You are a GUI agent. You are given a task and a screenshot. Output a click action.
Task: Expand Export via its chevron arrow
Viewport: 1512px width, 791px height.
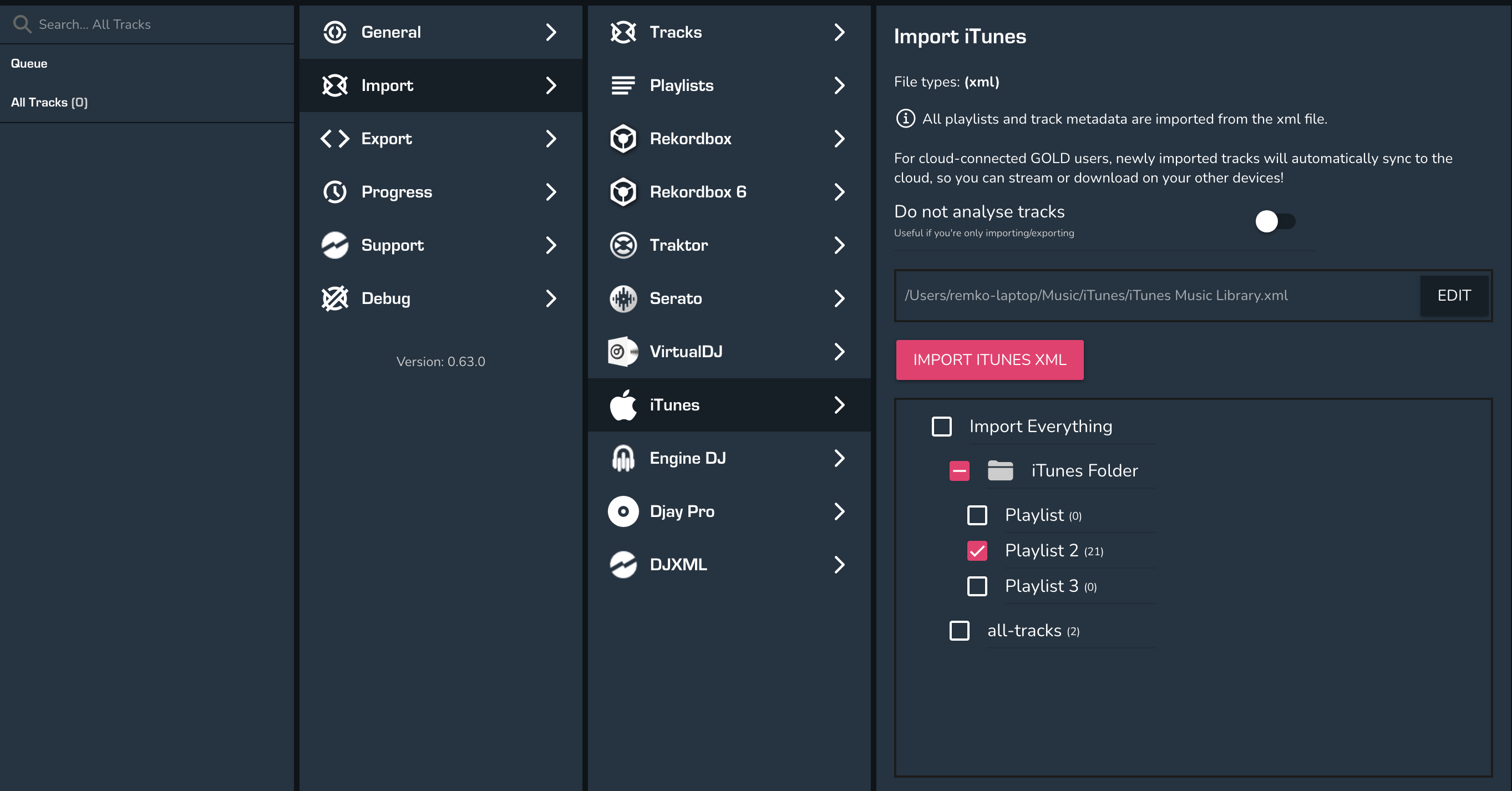(x=551, y=139)
